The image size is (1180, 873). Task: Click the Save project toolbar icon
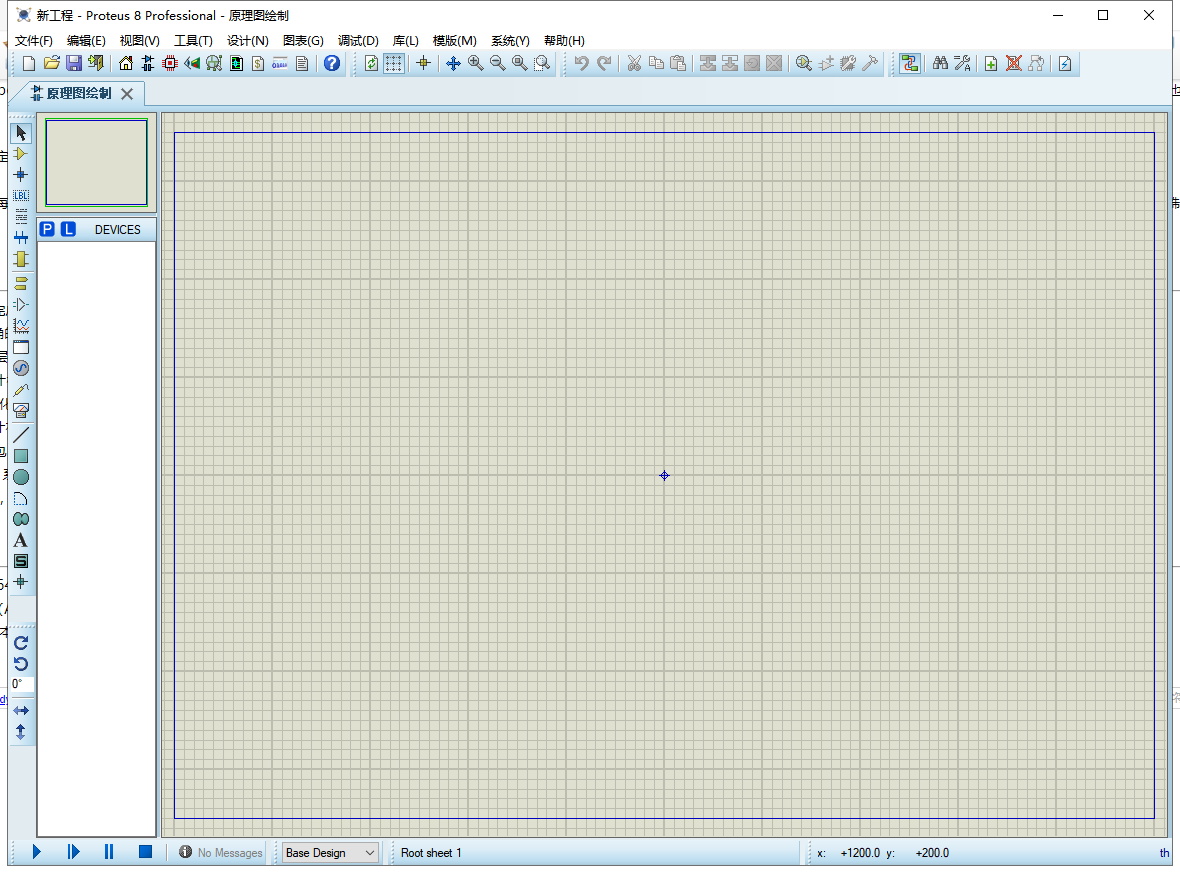(74, 63)
